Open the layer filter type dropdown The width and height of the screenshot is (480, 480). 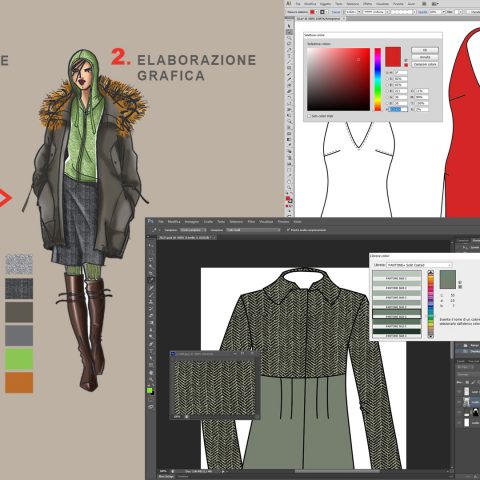(x=466, y=367)
